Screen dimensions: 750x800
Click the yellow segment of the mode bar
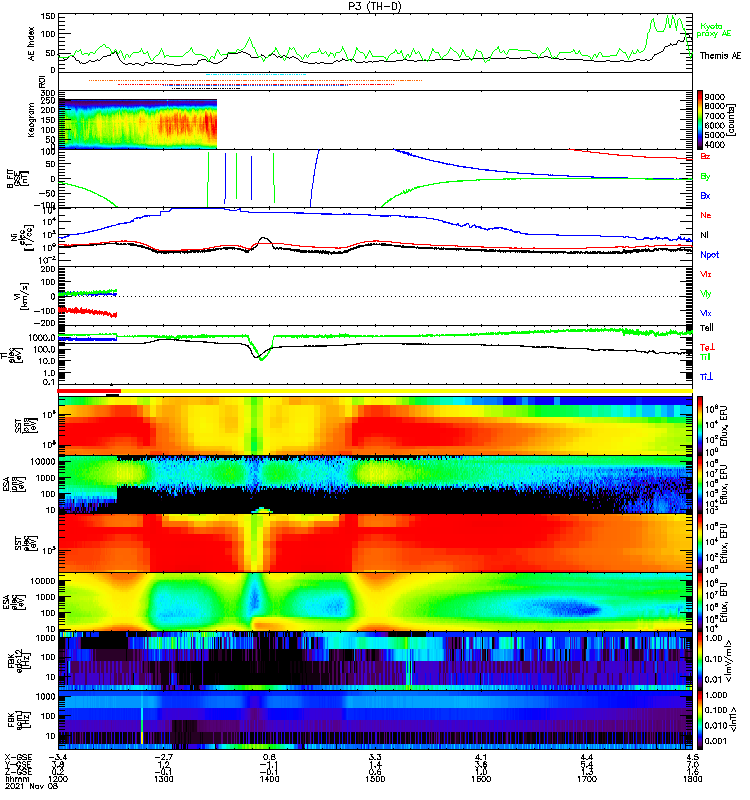tap(407, 391)
